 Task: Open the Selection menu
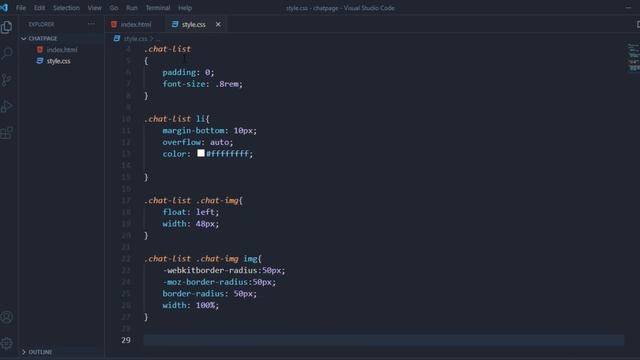[66, 8]
